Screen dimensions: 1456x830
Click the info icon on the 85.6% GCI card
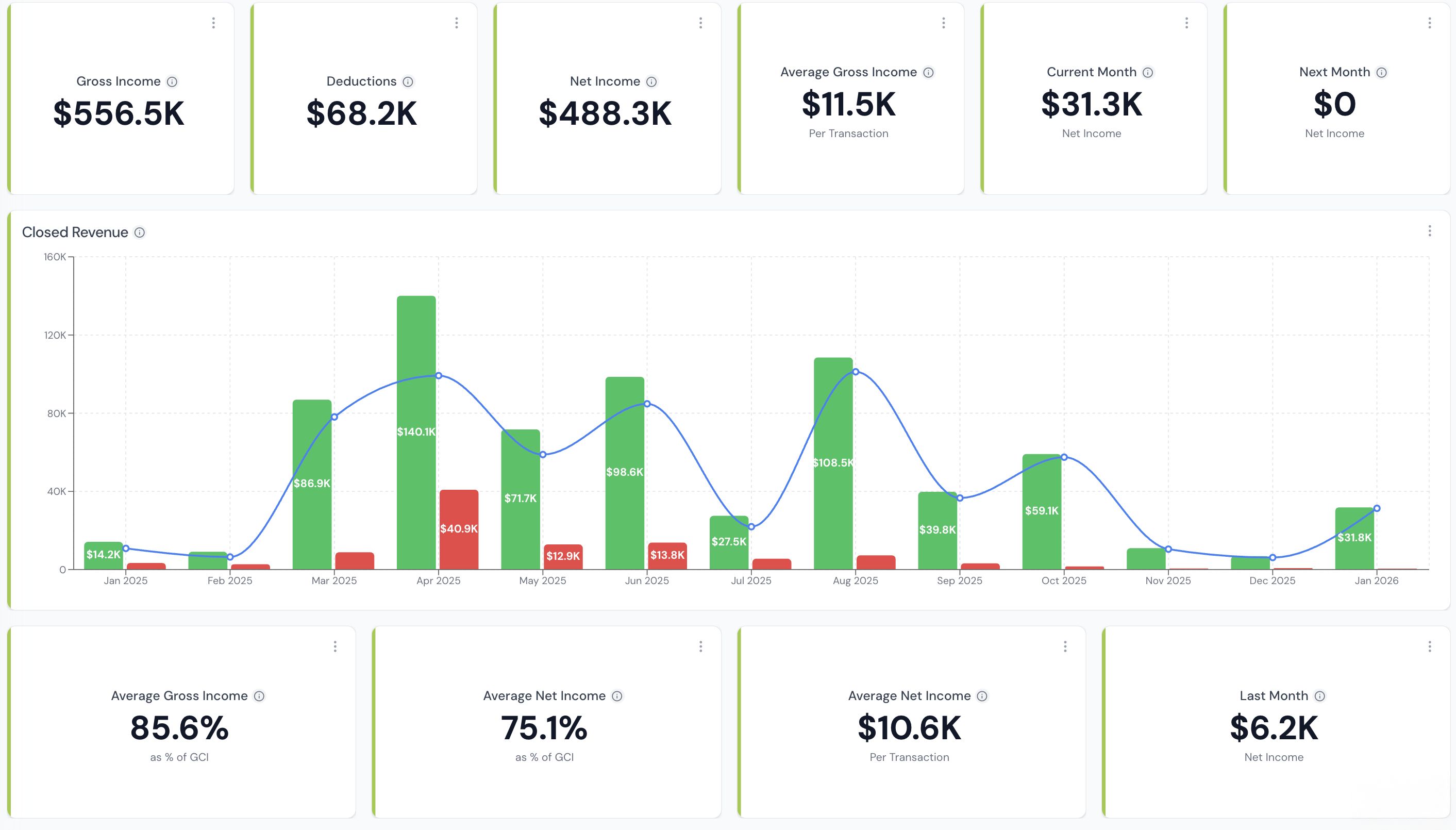tap(260, 695)
